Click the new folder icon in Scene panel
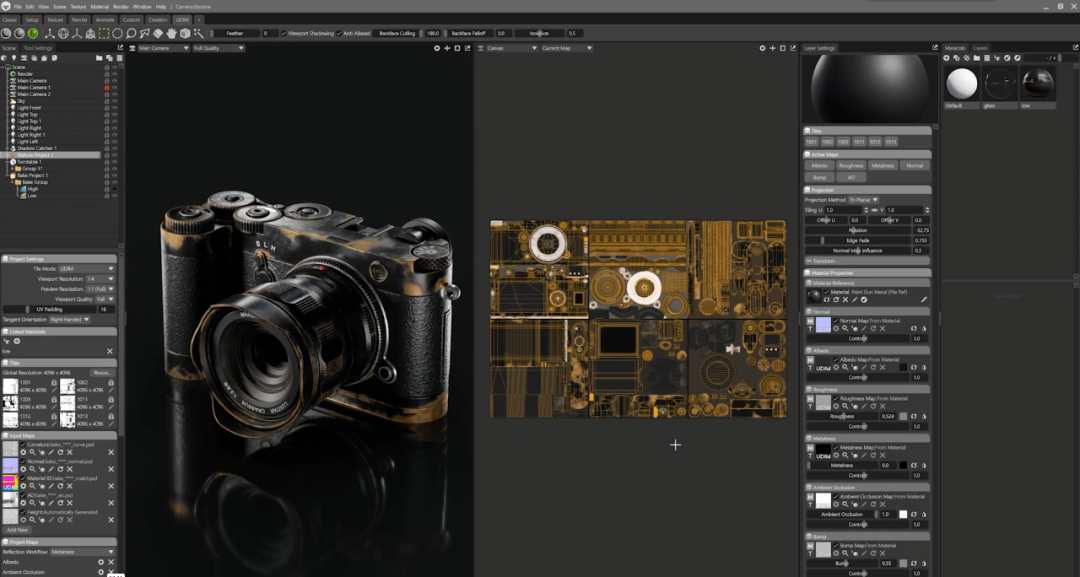Viewport: 1080px width, 577px height. point(99,58)
